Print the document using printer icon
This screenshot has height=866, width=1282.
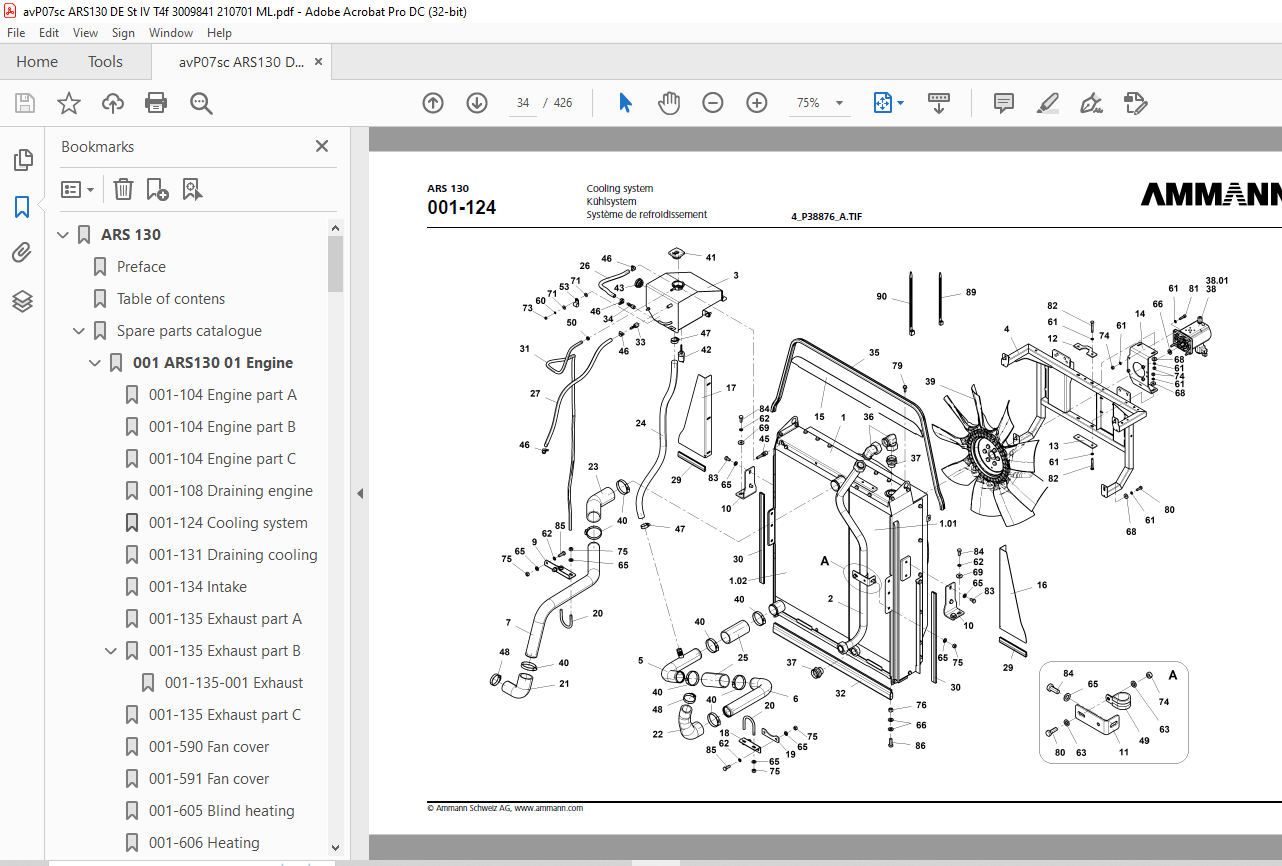(156, 103)
